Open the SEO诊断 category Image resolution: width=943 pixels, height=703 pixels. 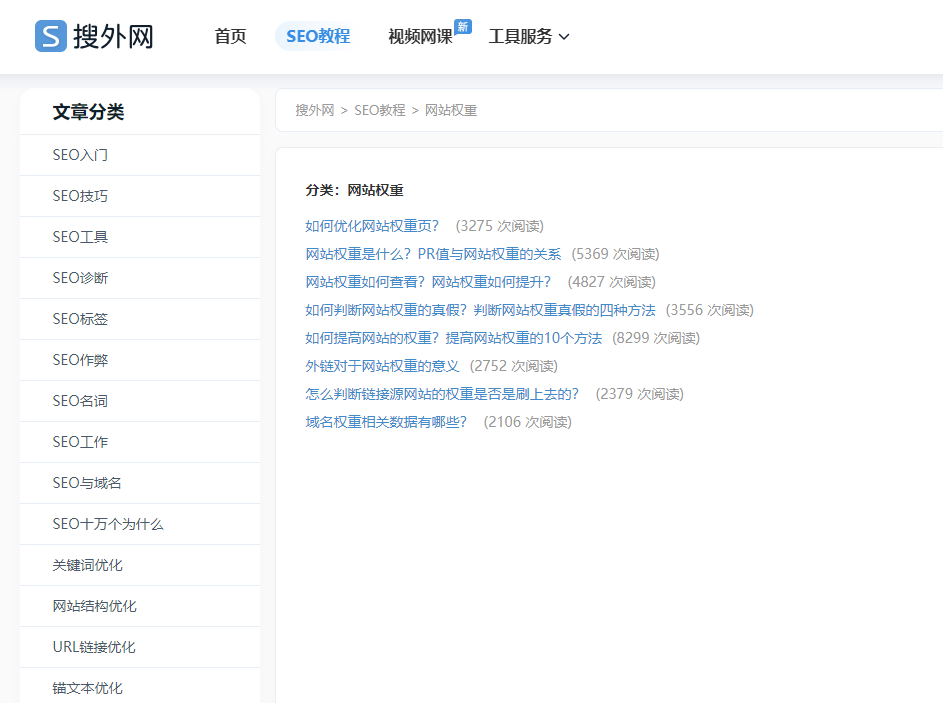(140, 278)
